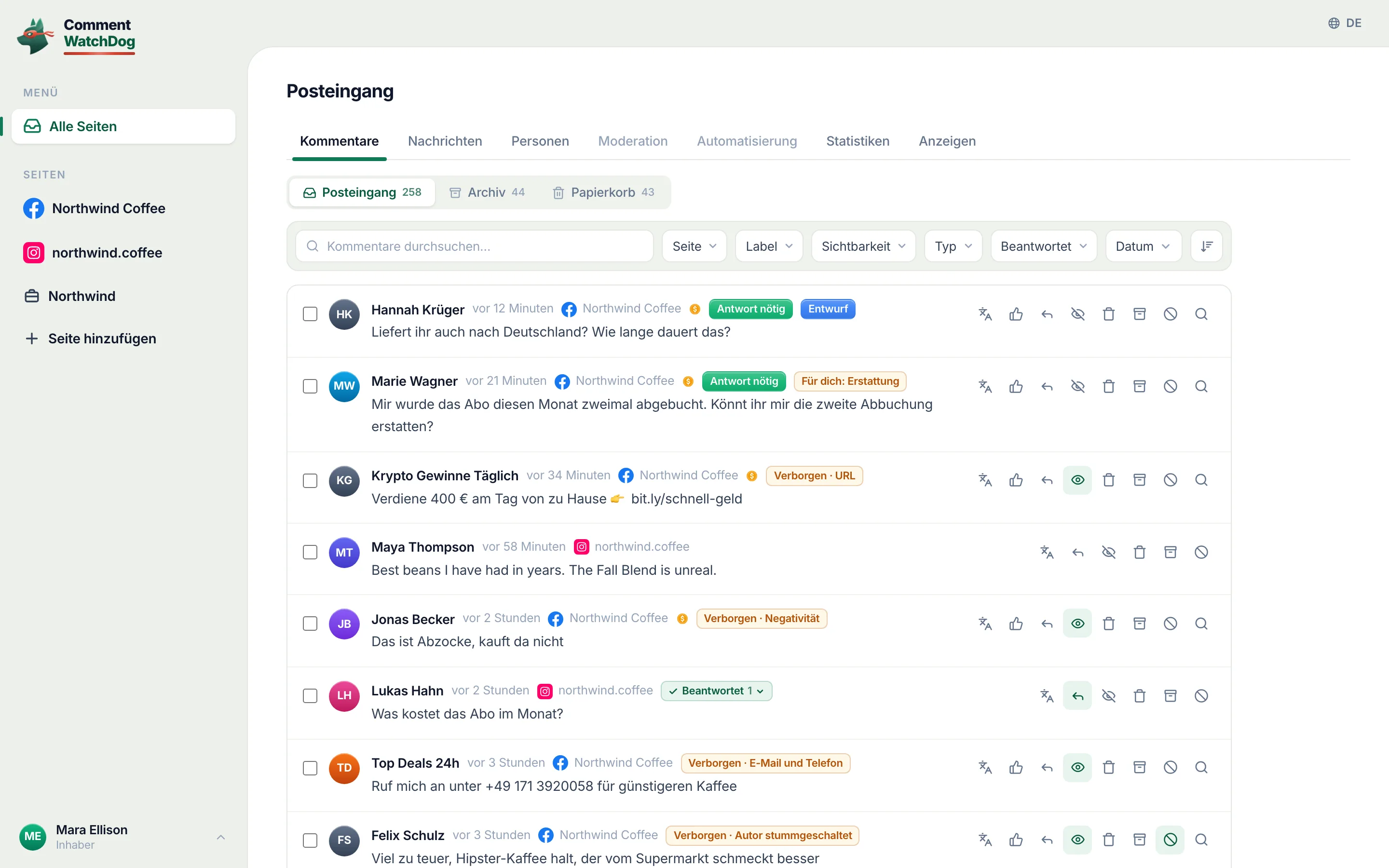1389x868 pixels.
Task: Show Jonas Becker's hidden comment
Action: pos(1078,624)
